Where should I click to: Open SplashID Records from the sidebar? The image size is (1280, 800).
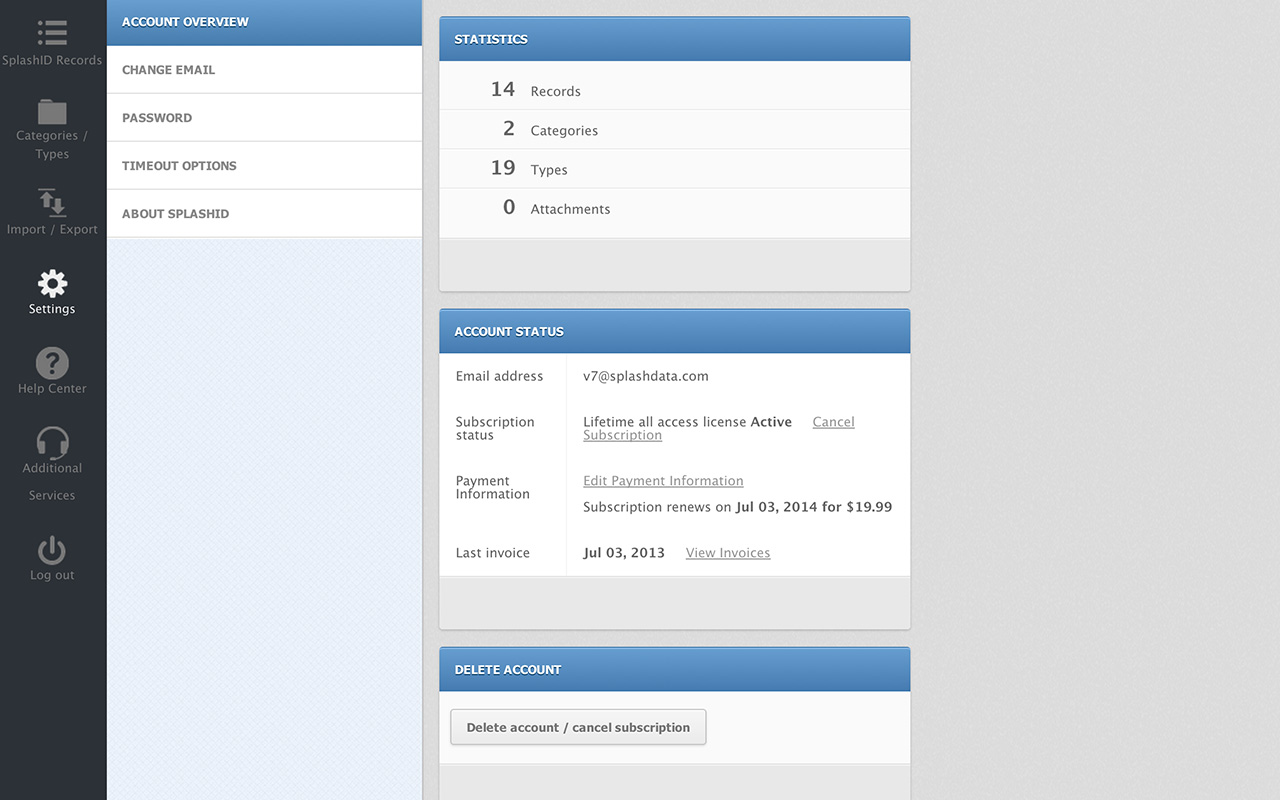click(52, 40)
